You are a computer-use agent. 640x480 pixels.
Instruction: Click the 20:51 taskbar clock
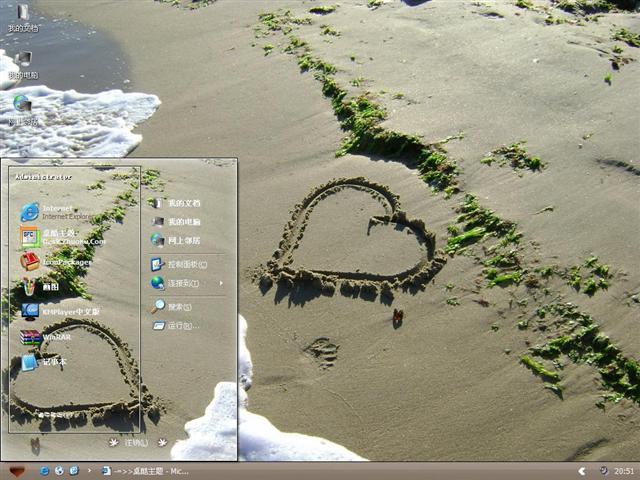click(624, 471)
